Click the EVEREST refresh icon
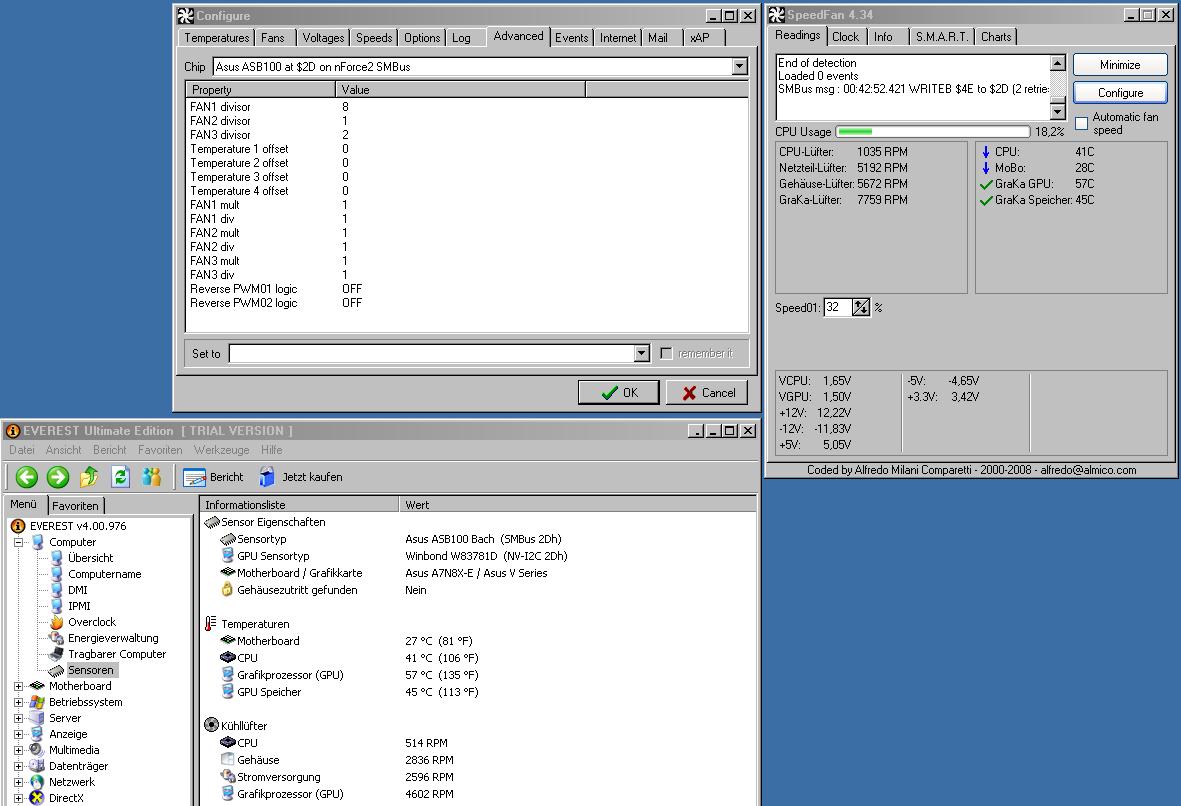The image size is (1181, 806). point(121,477)
